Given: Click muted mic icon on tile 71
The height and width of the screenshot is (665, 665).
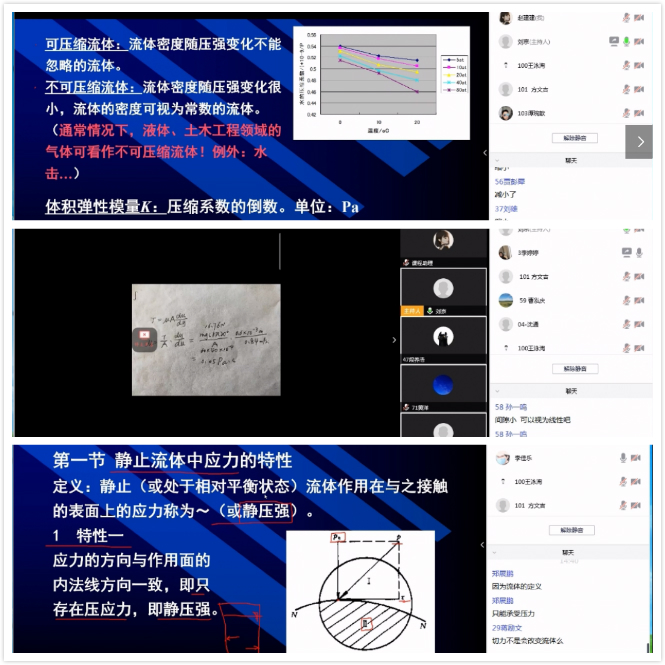Looking at the screenshot, I should pos(406,407).
